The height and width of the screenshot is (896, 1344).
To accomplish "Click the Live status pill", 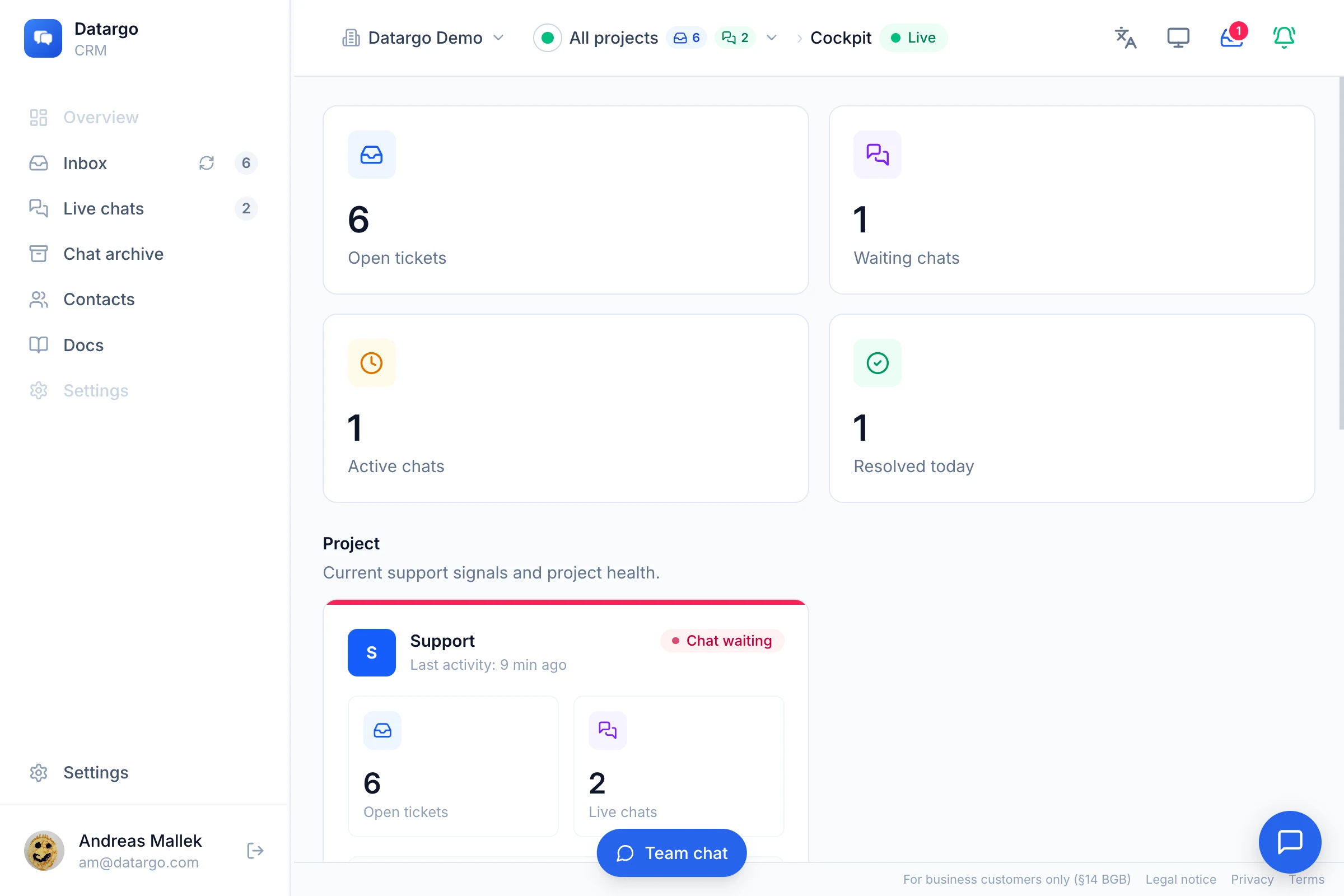I will pos(913,38).
